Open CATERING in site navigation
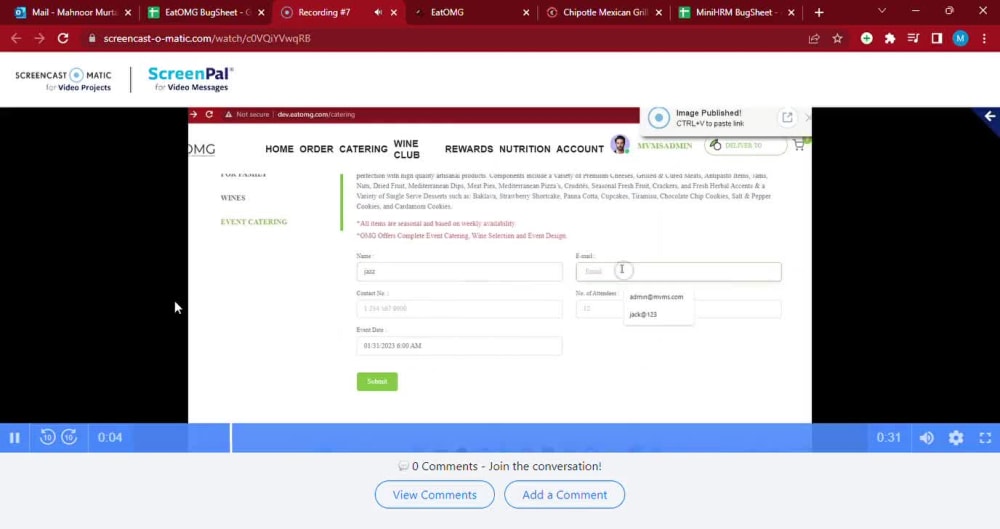The image size is (1000, 529). pos(364,149)
